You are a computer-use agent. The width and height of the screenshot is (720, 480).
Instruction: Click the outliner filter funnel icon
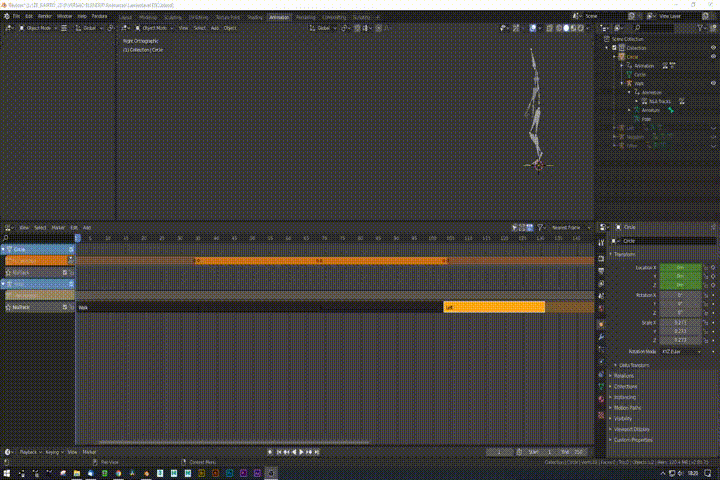[x=700, y=28]
